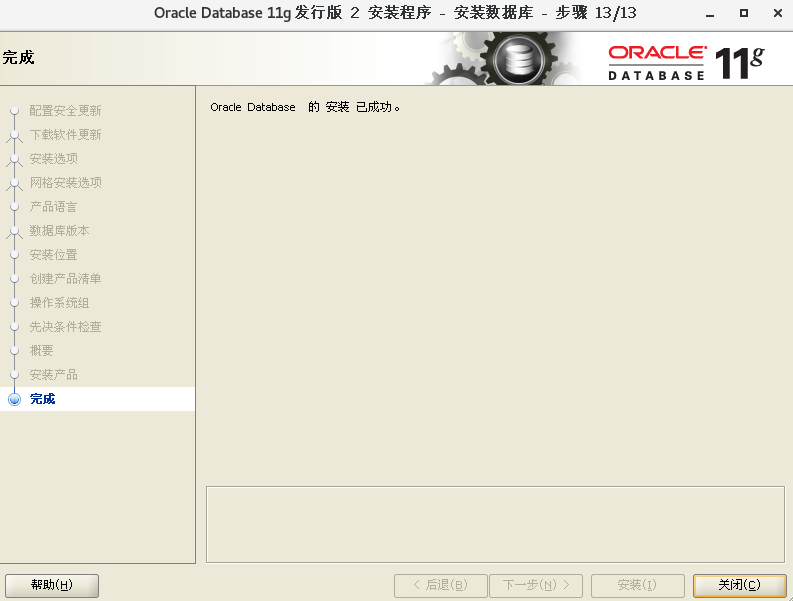Select the 网格安装选项 step in sidebar

(65, 183)
